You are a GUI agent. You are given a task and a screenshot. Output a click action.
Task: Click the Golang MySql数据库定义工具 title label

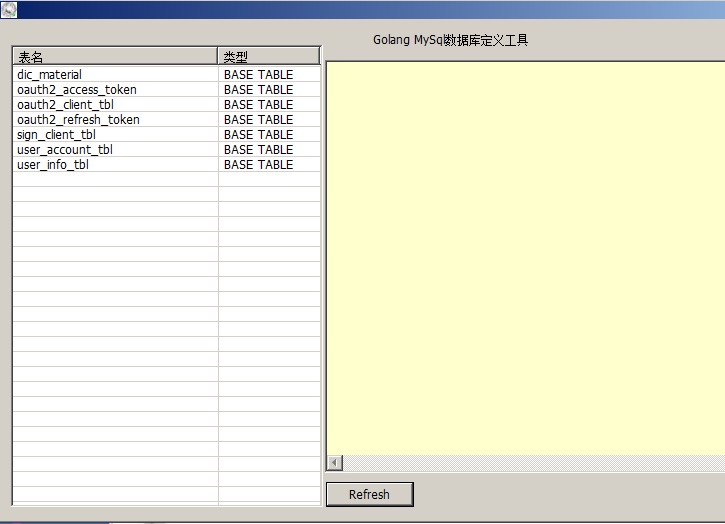450,41
